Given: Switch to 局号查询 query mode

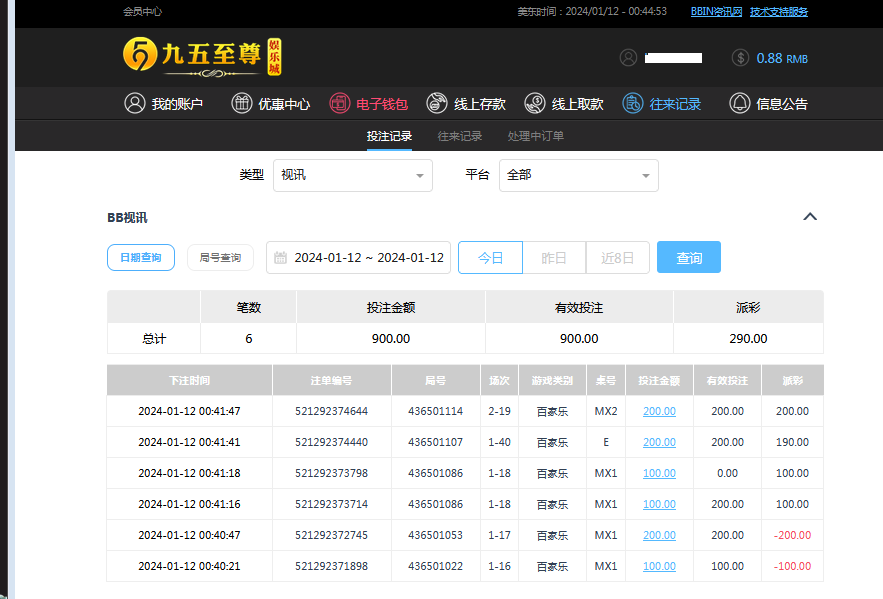Looking at the screenshot, I should [220, 257].
